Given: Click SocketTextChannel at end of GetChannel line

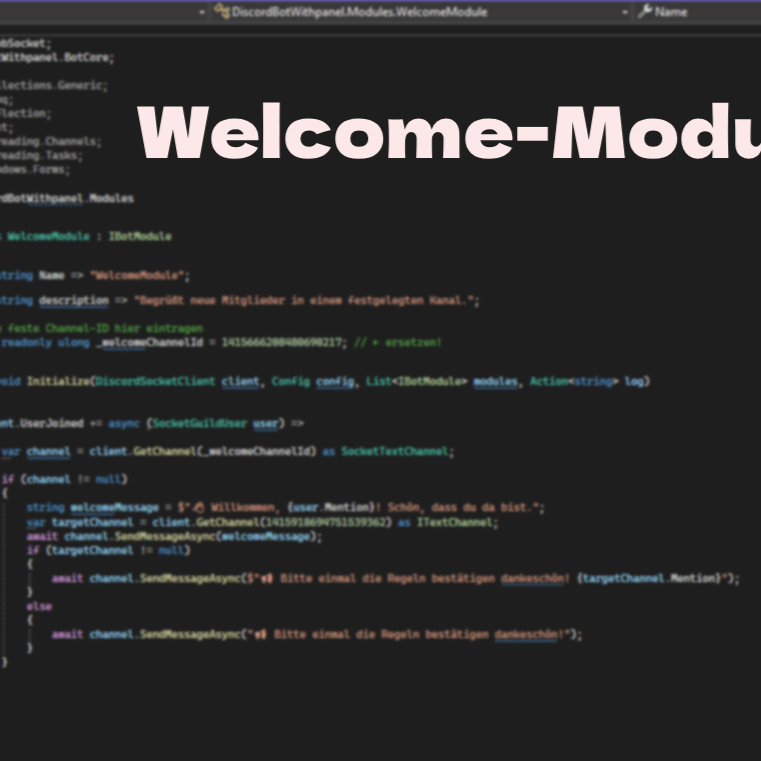Looking at the screenshot, I should [x=397, y=451].
